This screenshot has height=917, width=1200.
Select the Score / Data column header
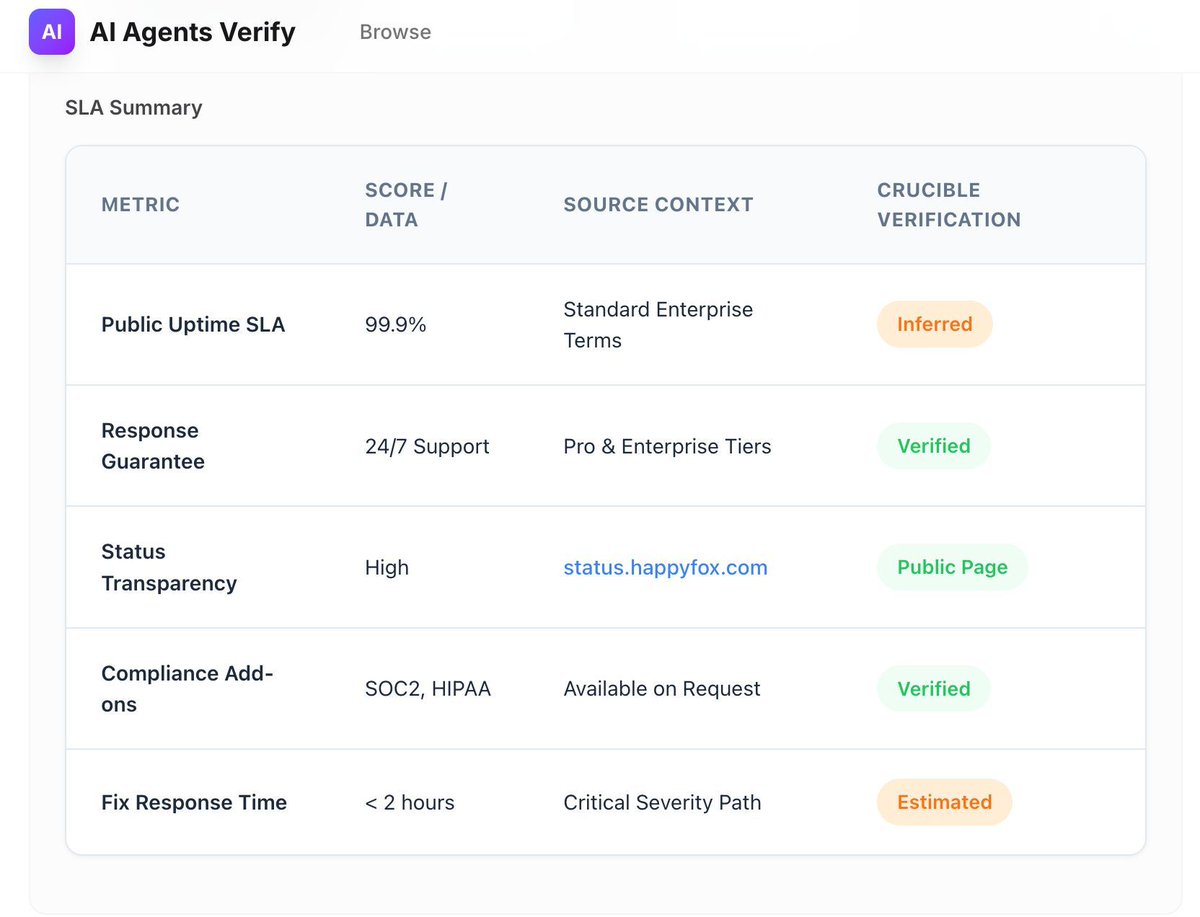[x=406, y=205]
